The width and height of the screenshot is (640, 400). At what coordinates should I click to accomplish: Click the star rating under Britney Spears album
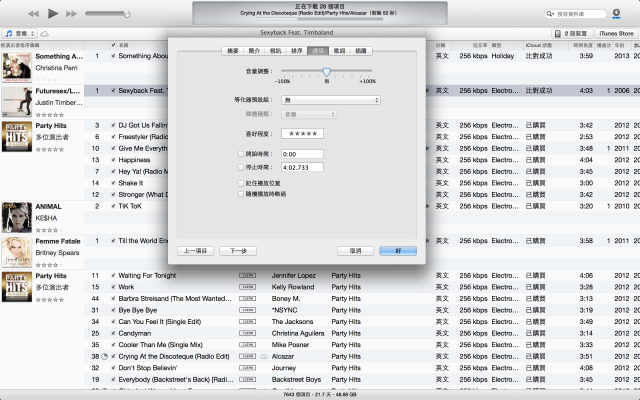(50, 265)
